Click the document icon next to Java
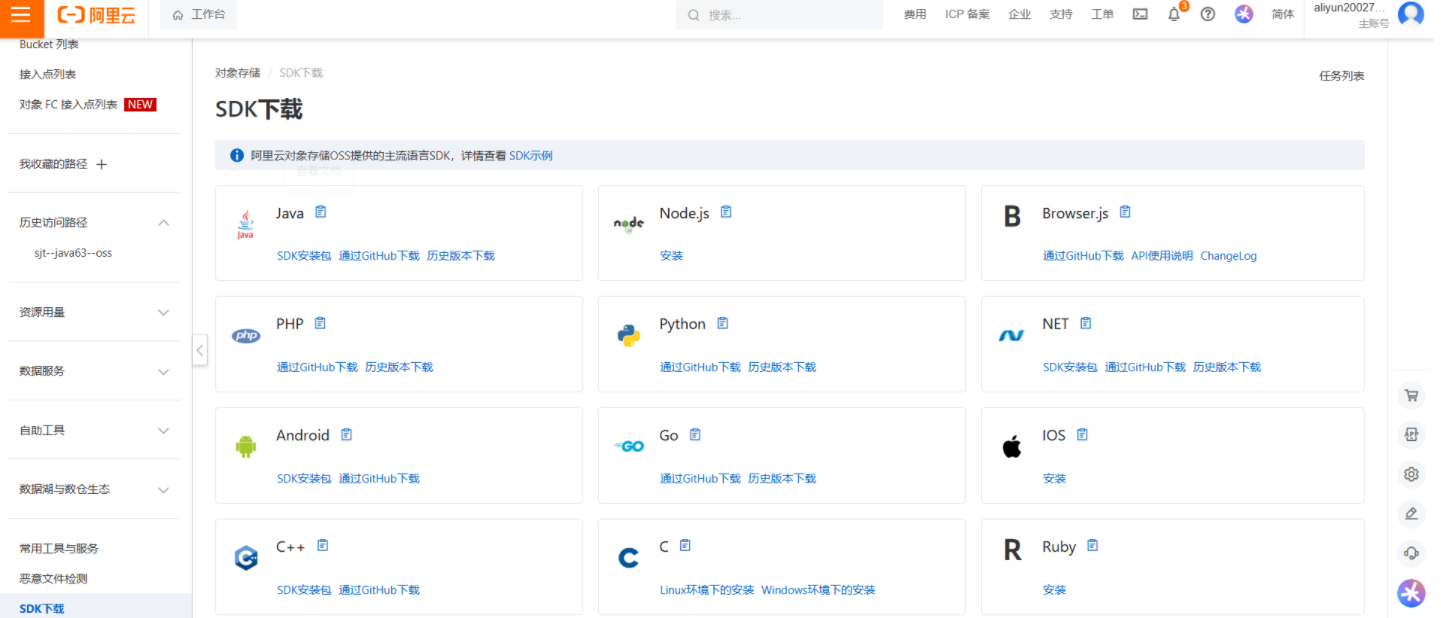 (321, 212)
